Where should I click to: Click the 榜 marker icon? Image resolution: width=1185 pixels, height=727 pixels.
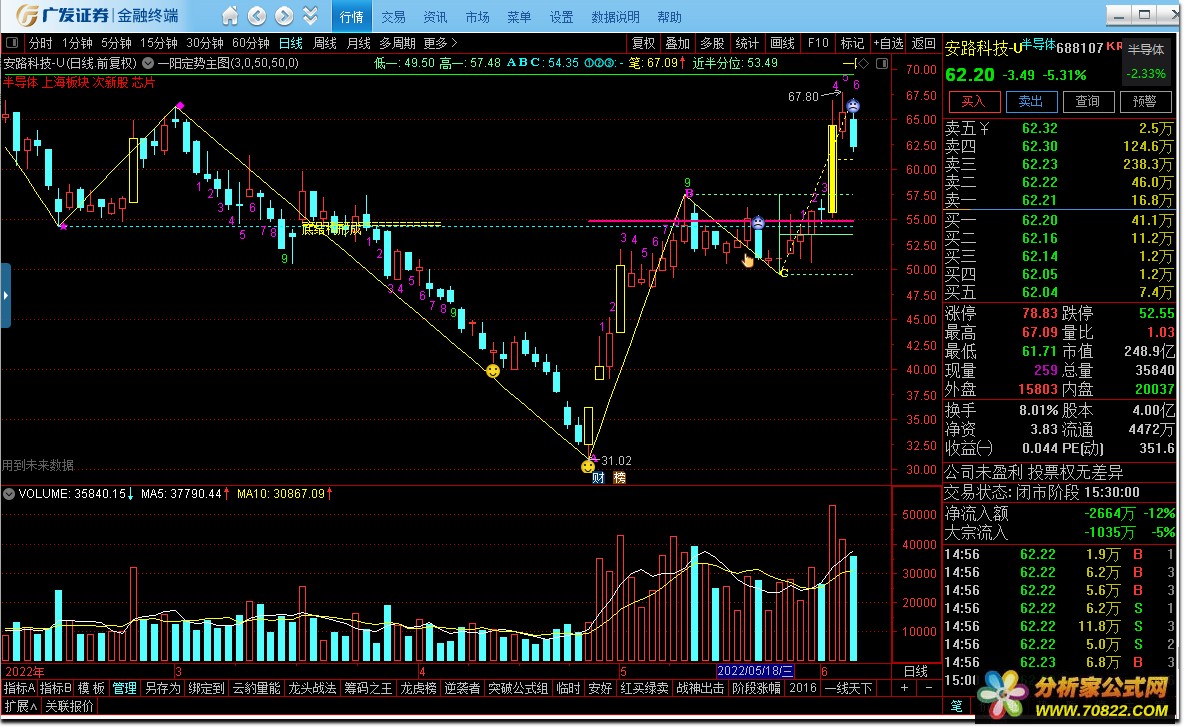tap(620, 478)
